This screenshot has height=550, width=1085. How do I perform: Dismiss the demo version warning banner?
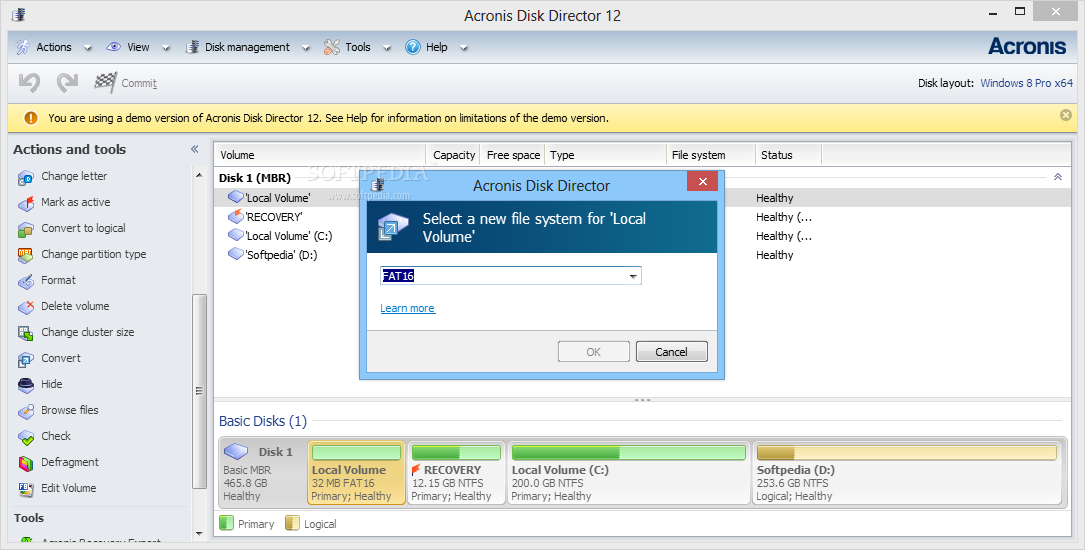(1066, 115)
